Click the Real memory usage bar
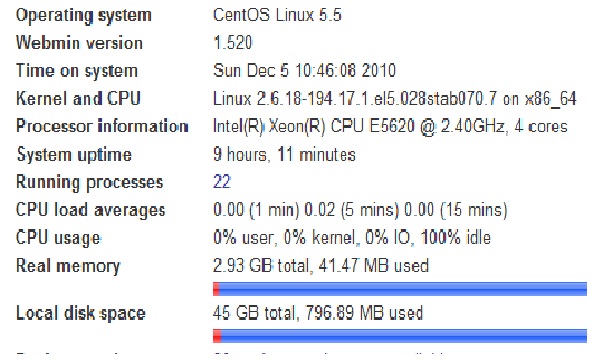Image resolution: width=614 pixels, height=360 pixels. coord(400,289)
